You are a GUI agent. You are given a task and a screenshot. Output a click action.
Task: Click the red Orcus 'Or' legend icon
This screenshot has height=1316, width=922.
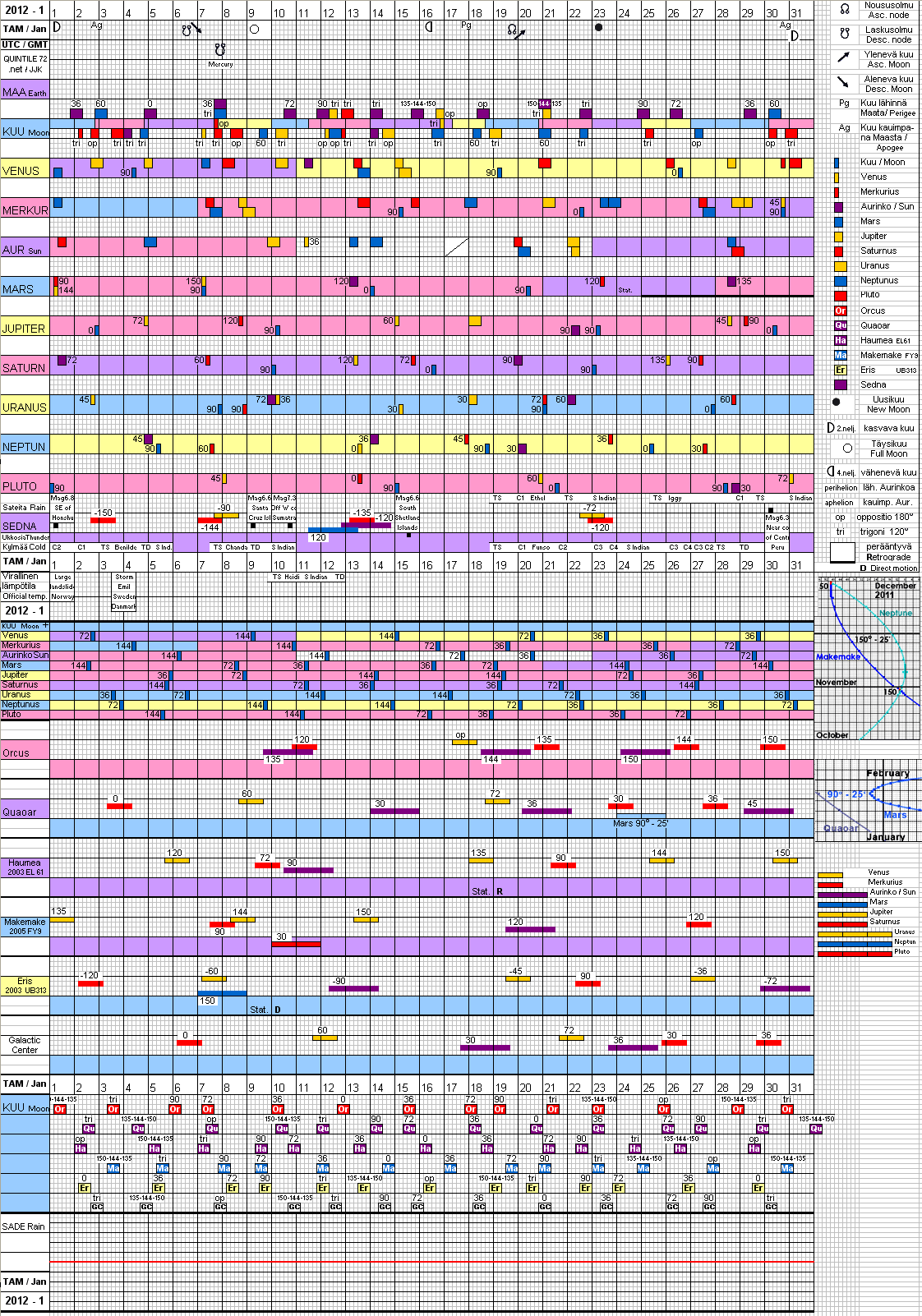click(x=840, y=311)
